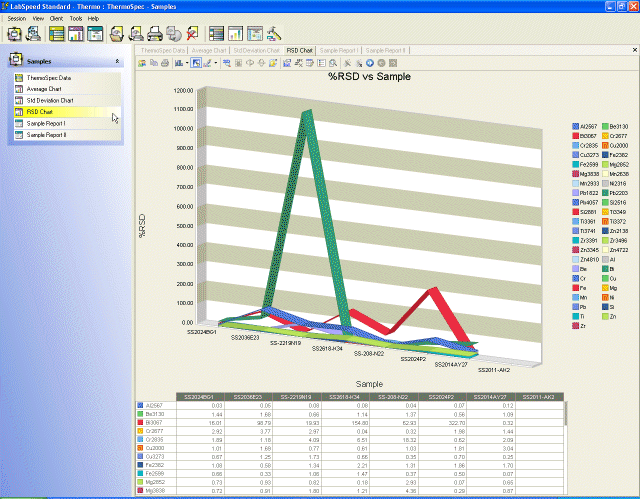Click the last gray square icon in chart toolbar

393,63
